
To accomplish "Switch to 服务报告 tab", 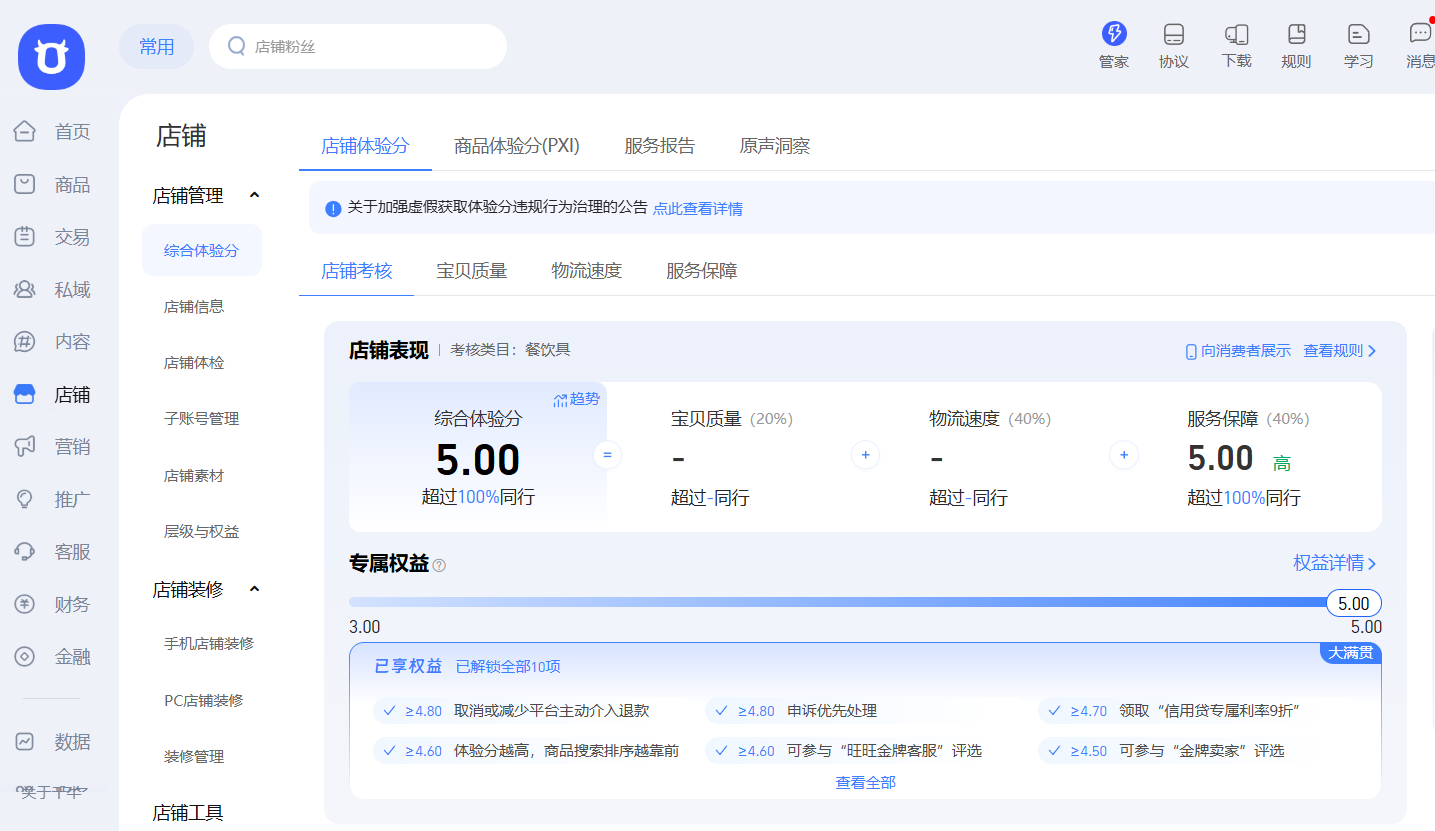I will click(x=660, y=146).
